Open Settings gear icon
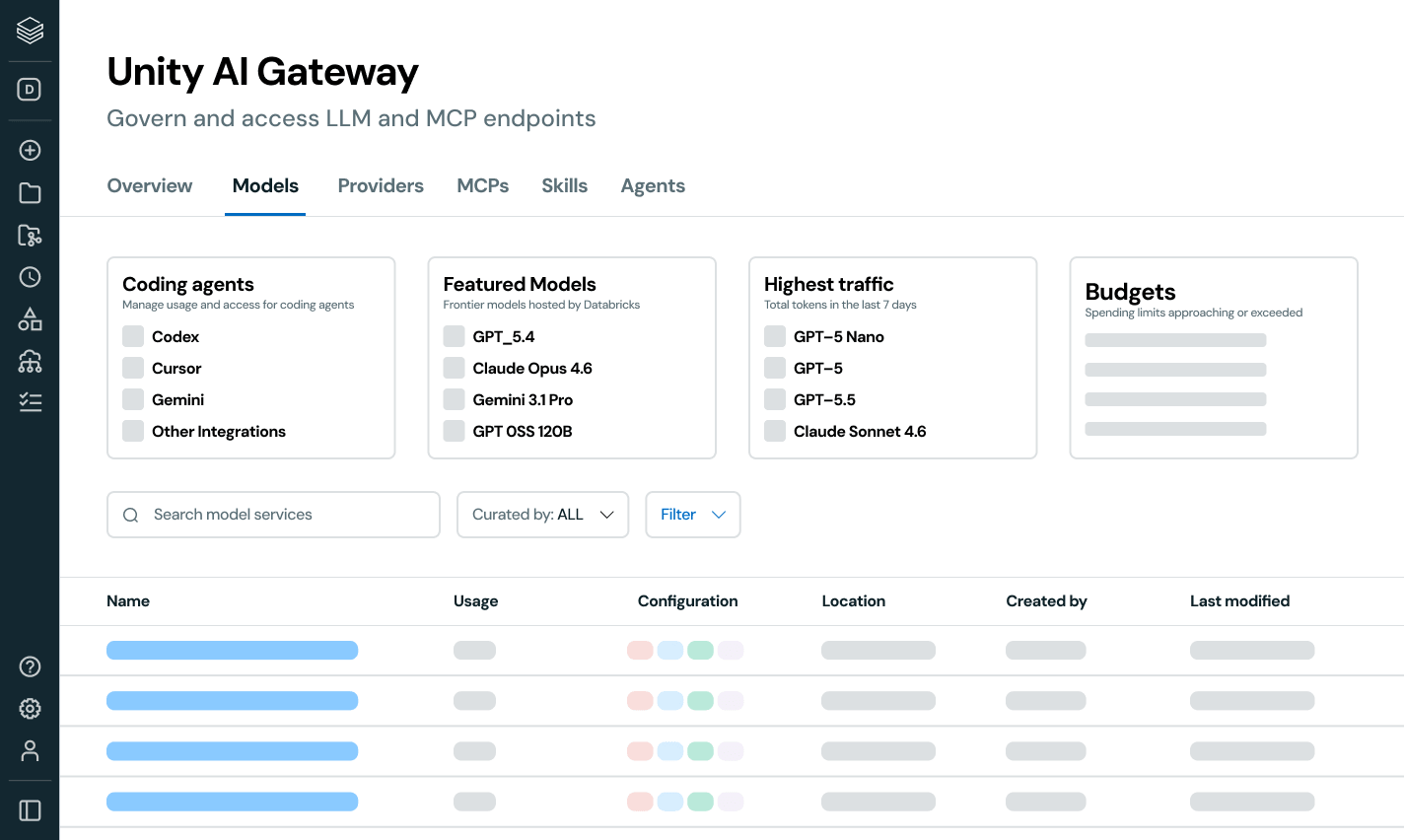This screenshot has width=1404, height=840. click(30, 709)
